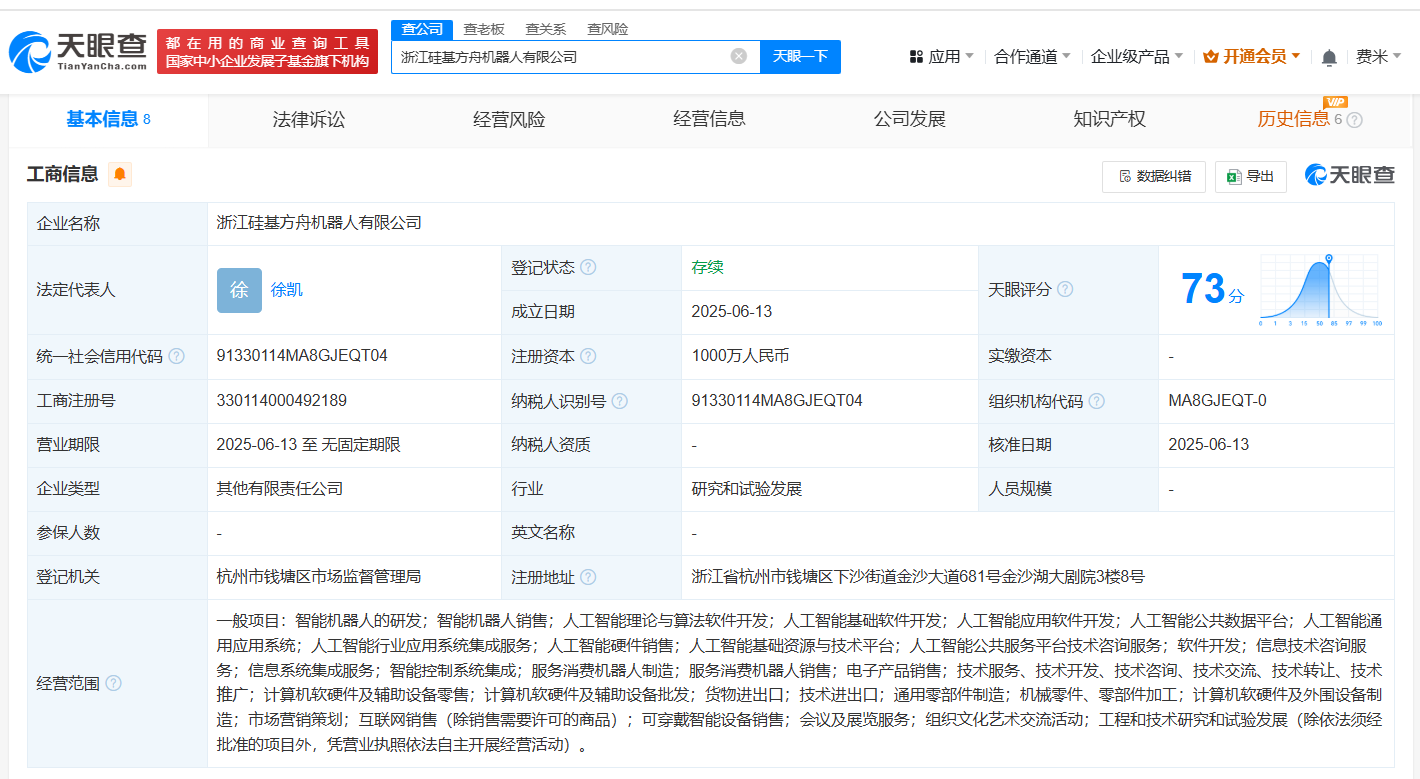Screen dimensions: 1420x779
Task: Click the orange alert bell beside 工商信息
Action: (x=120, y=175)
